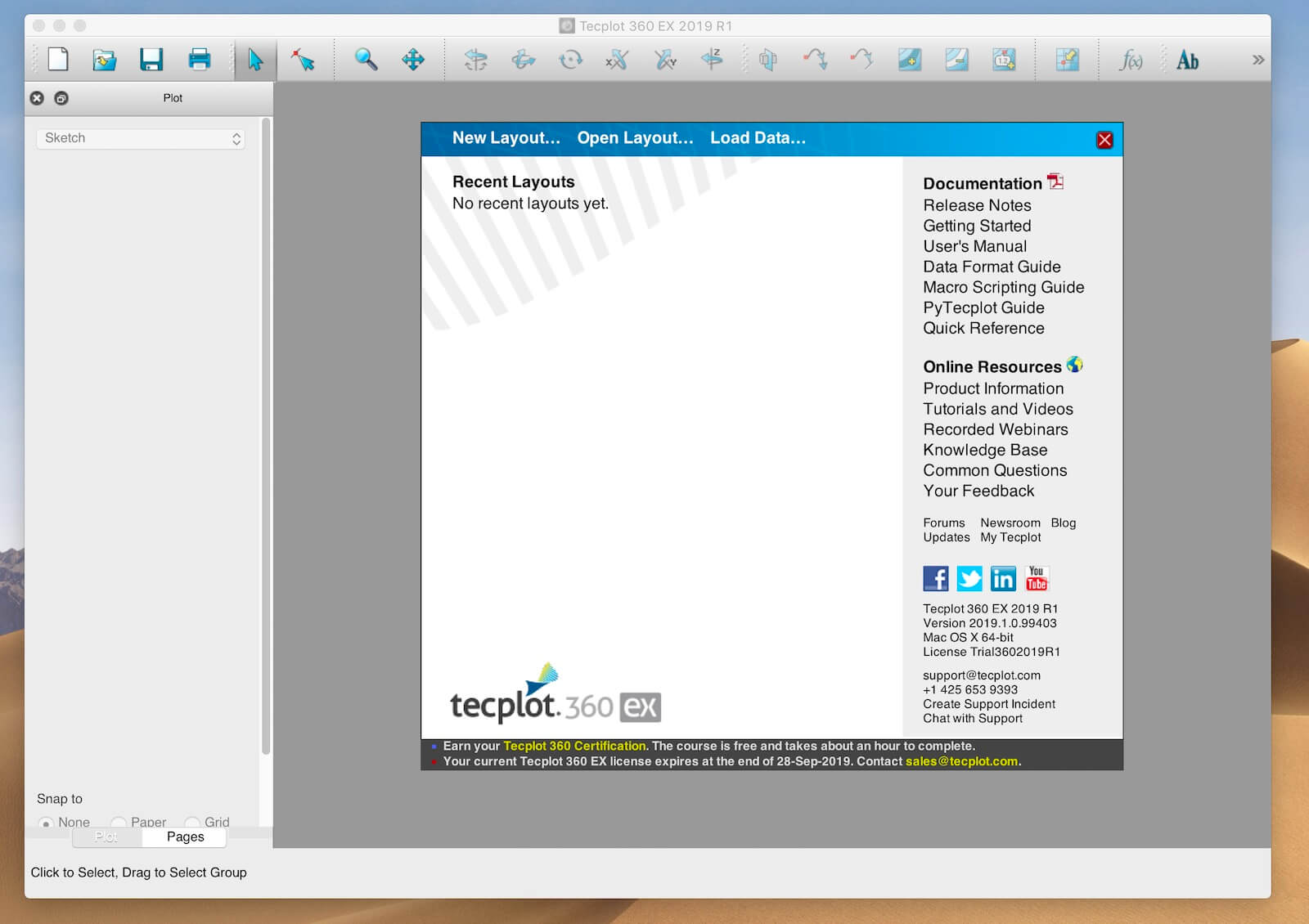Select the Adjustor tool with red dot

coord(303,60)
